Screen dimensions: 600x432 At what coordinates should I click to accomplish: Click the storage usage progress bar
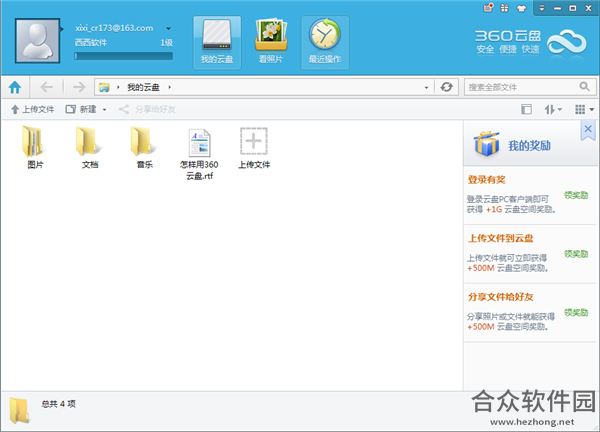(124, 56)
